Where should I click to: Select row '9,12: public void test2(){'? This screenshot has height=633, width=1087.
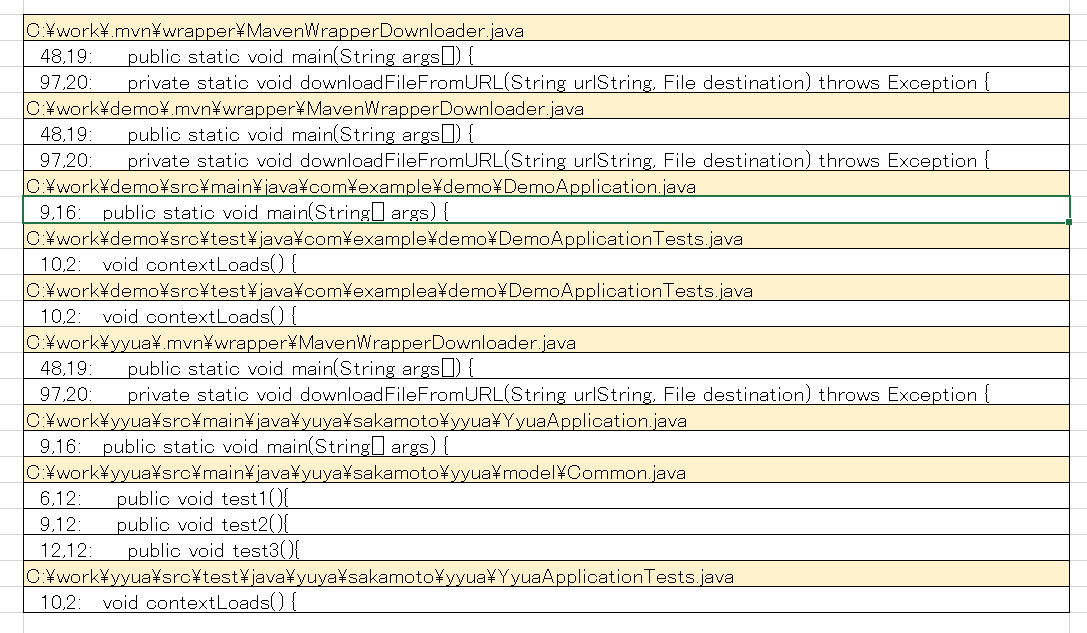pyautogui.click(x=546, y=522)
